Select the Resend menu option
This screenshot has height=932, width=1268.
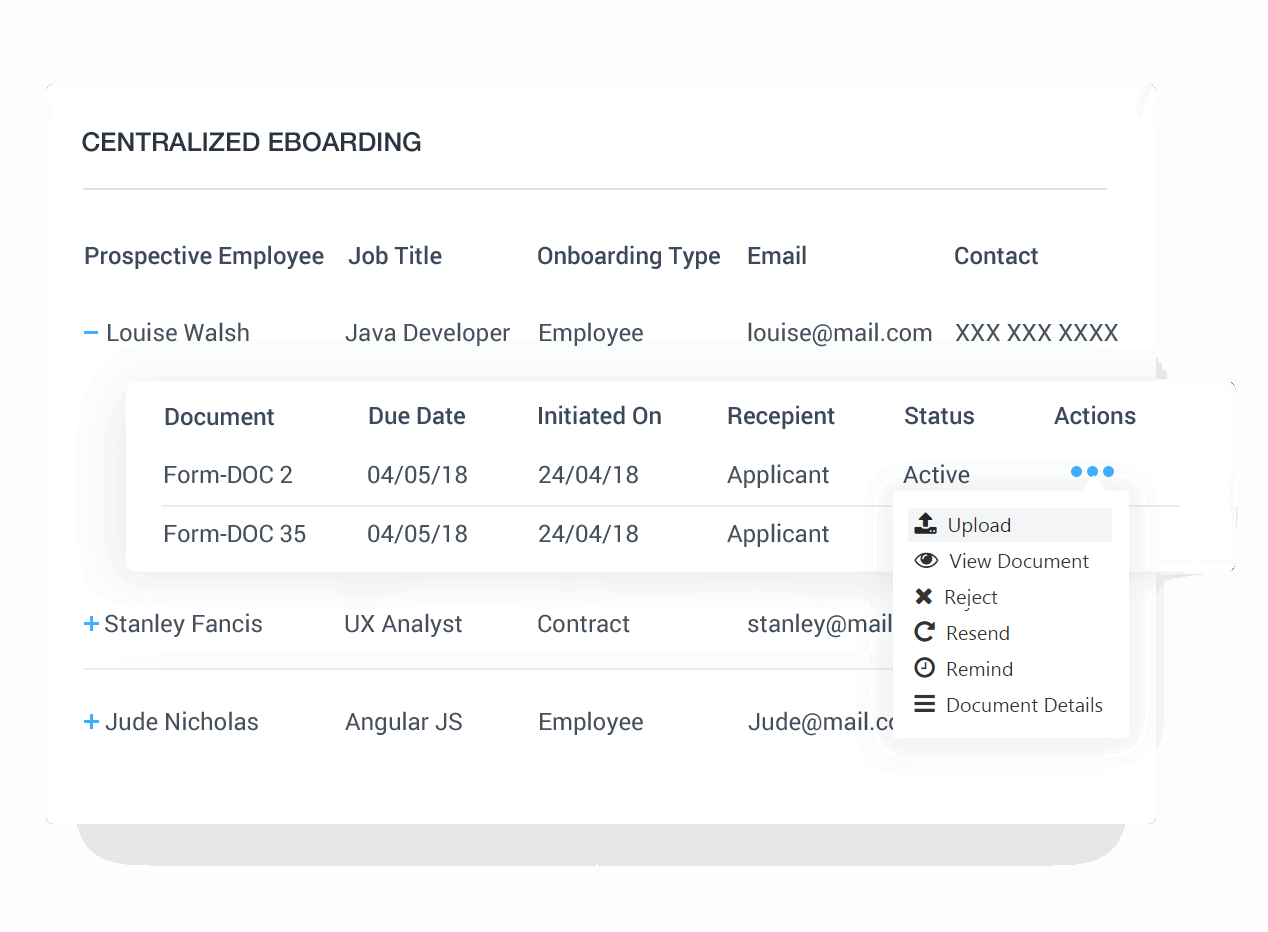point(1010,633)
